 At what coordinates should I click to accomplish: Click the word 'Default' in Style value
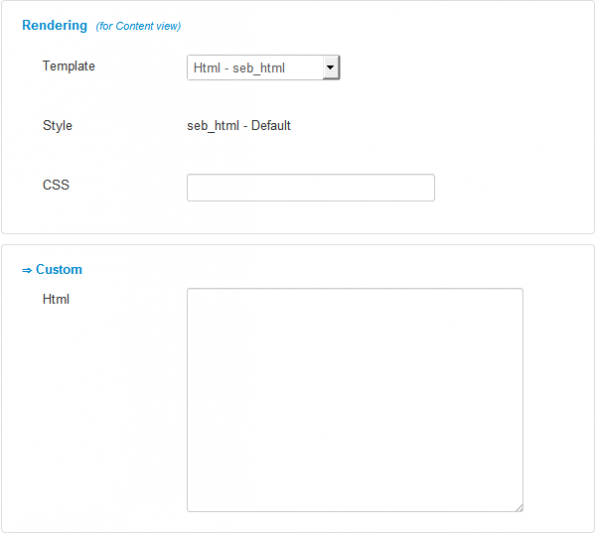pos(271,125)
